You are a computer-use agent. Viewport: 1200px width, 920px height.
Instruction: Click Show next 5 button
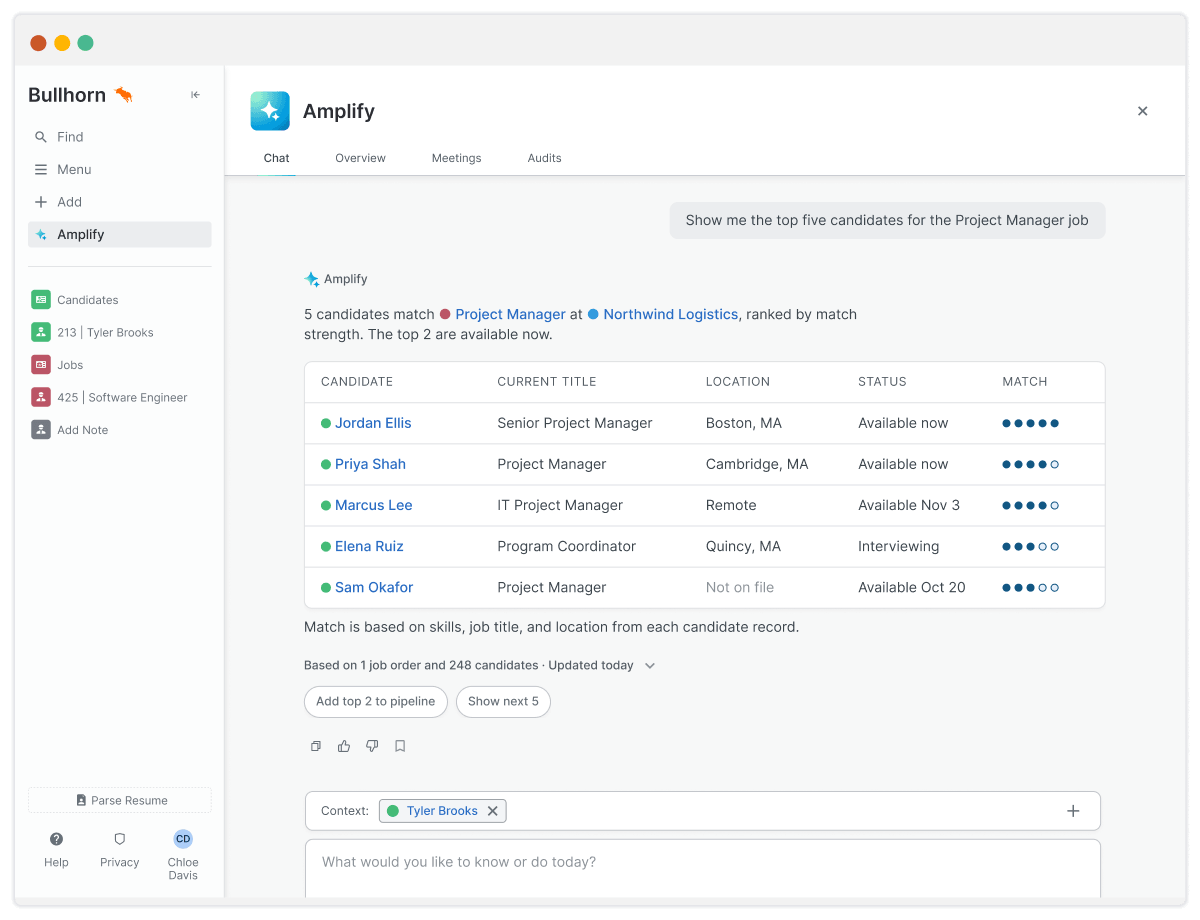point(503,701)
